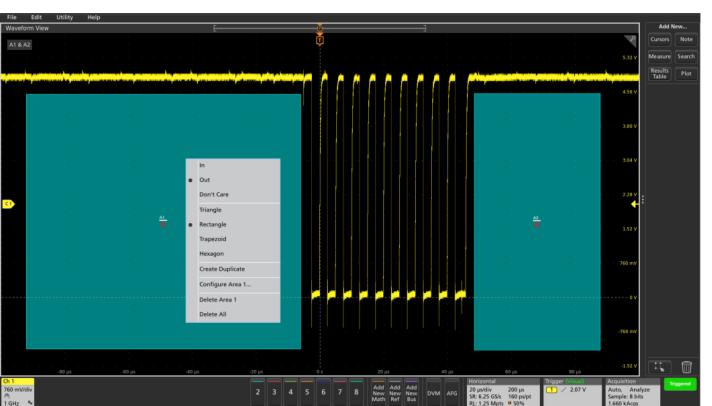Choose Create Duplicate from context menu
This screenshot has width=712, height=406.
pyautogui.click(x=233, y=269)
